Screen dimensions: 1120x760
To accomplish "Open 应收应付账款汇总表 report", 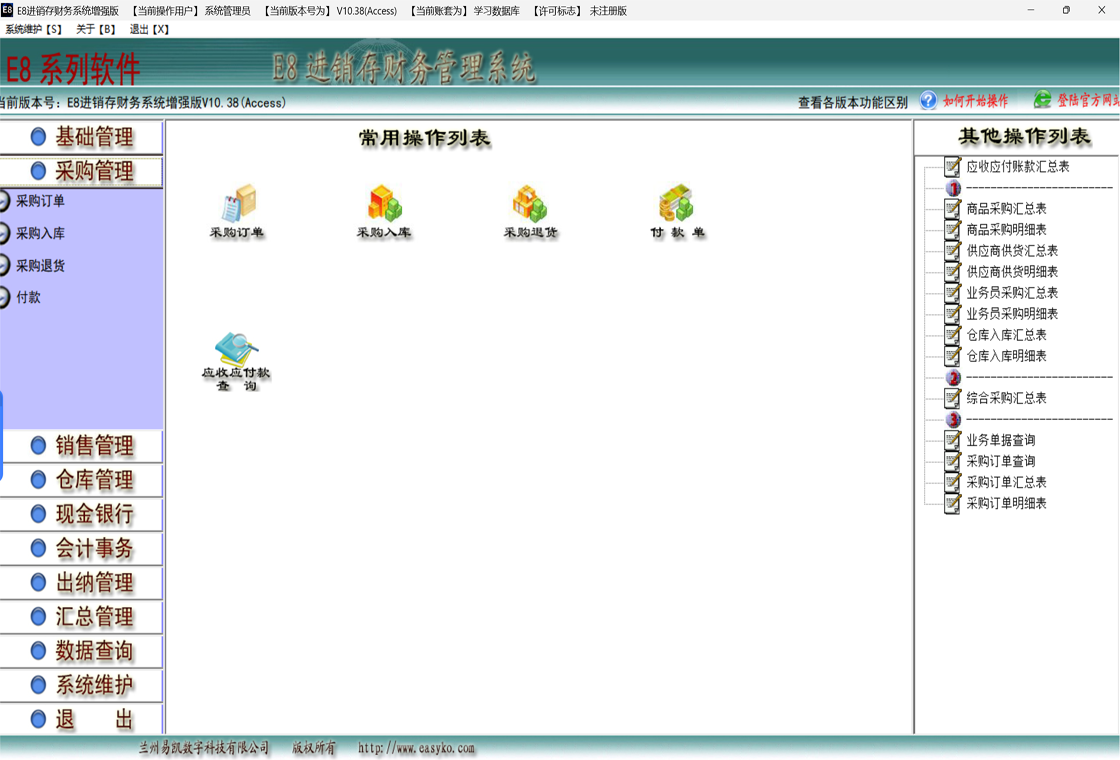I will click(1017, 167).
